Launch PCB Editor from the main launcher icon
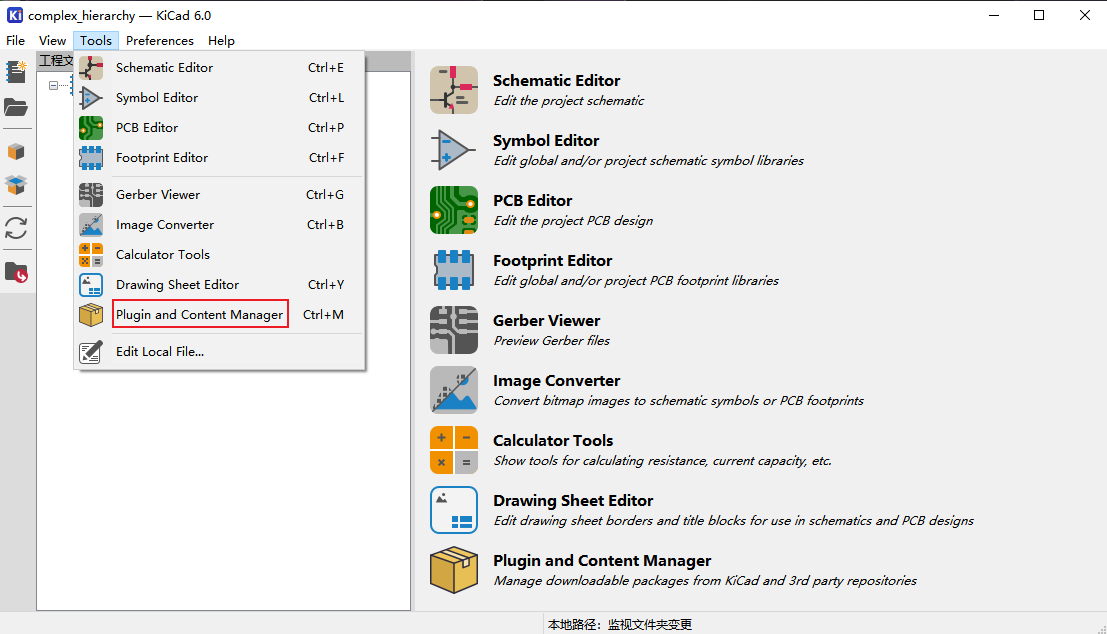This screenshot has height=634, width=1107. (x=454, y=210)
